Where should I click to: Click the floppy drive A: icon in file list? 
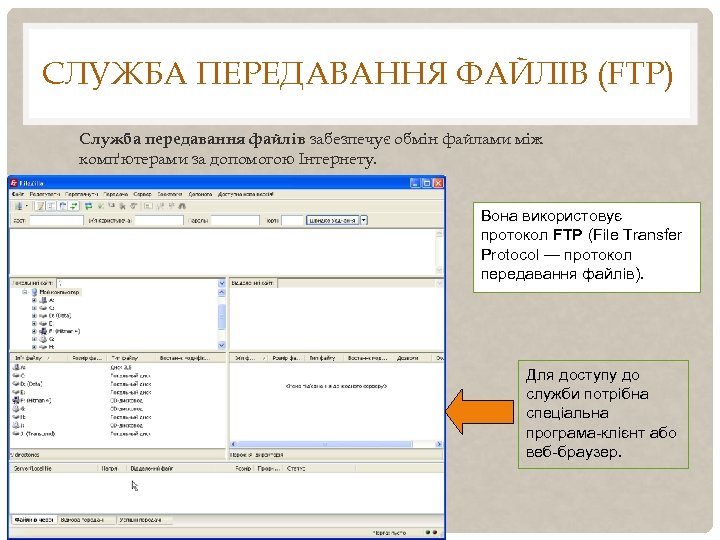pyautogui.click(x=17, y=367)
